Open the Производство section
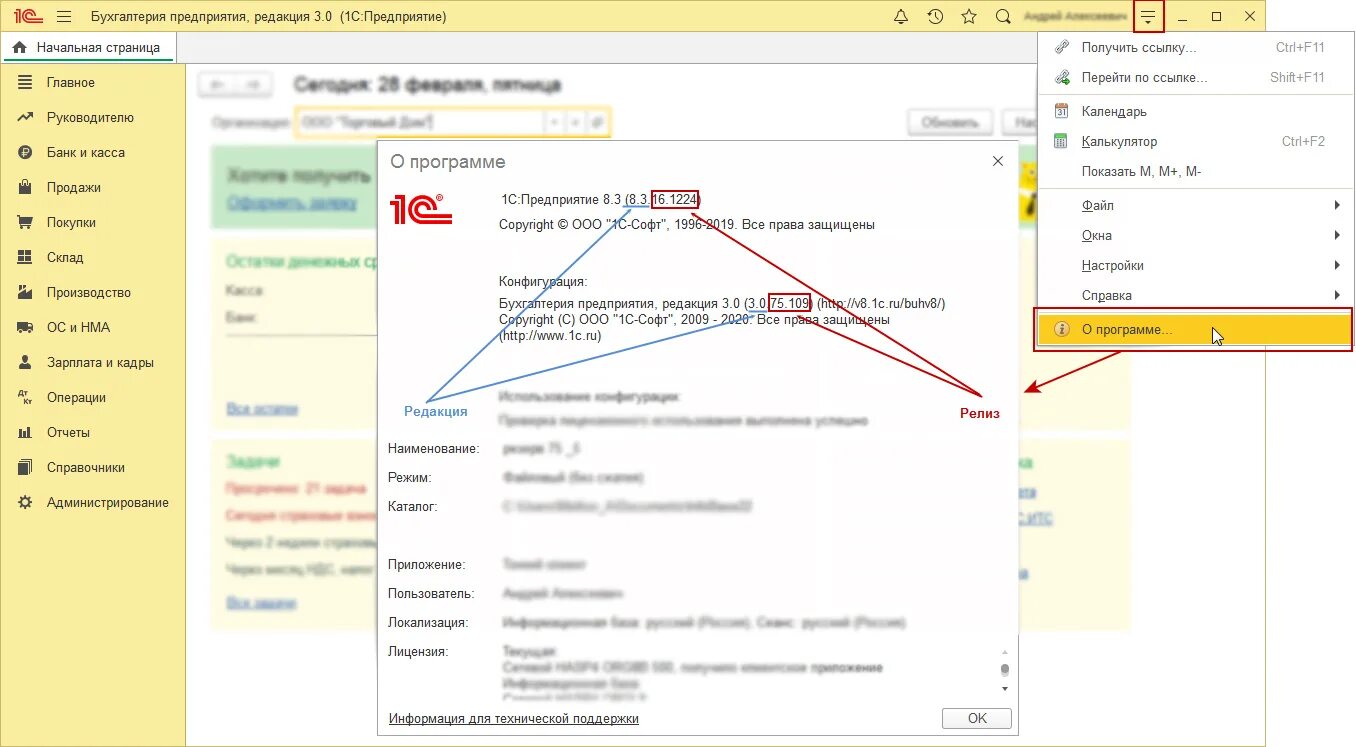 [x=89, y=293]
